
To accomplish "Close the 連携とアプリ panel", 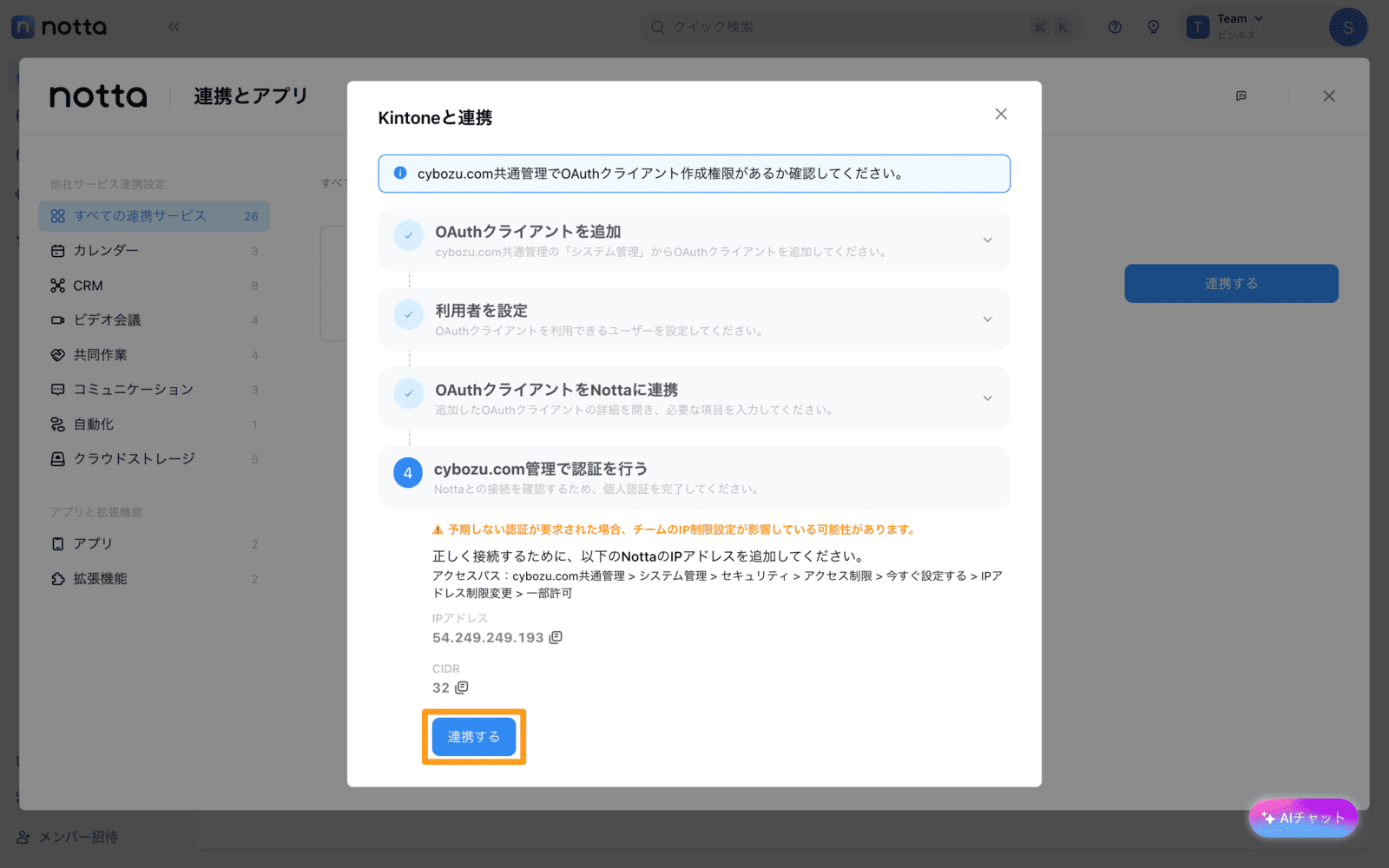I will pos(1328,96).
